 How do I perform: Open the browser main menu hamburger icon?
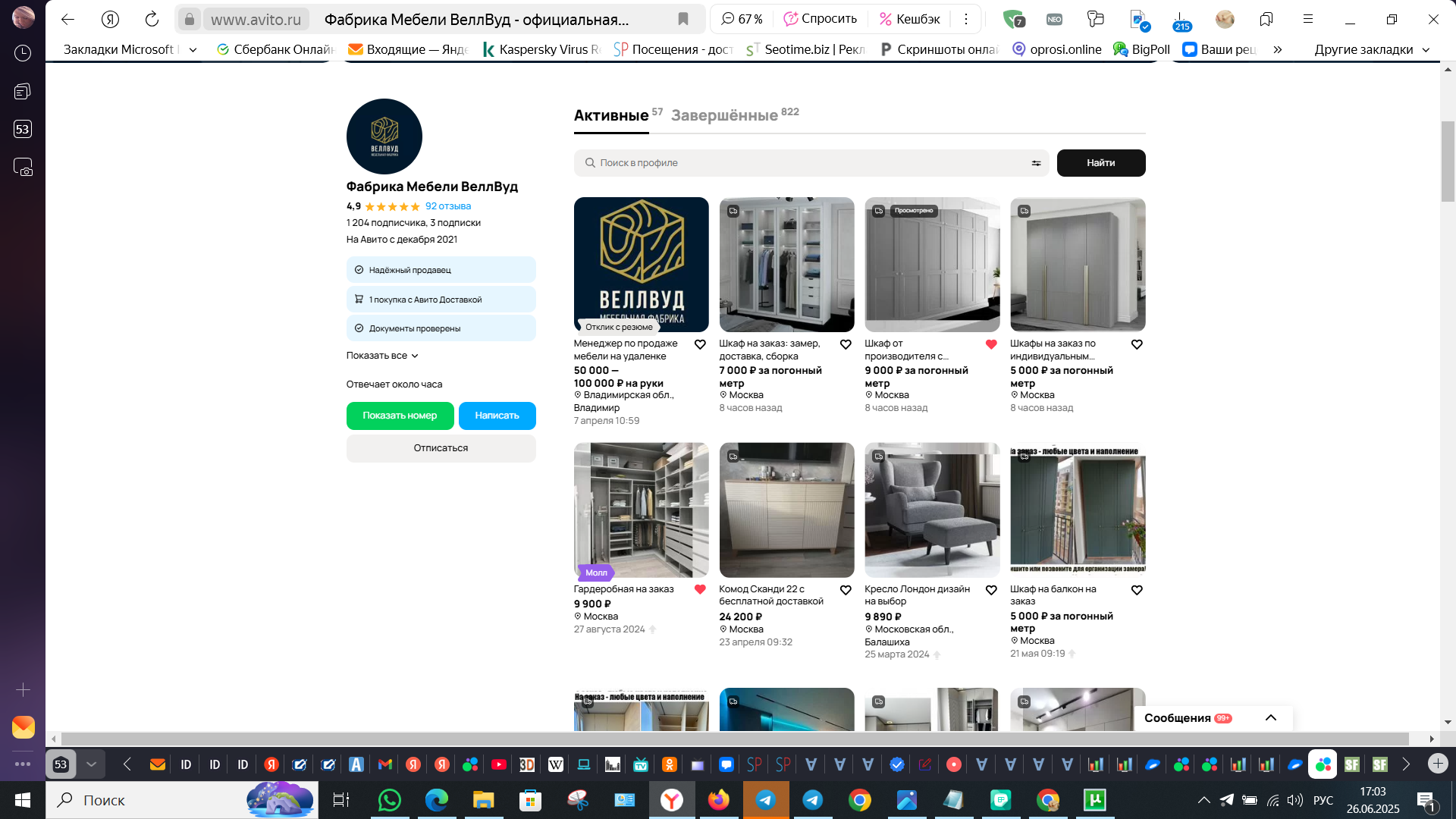point(1308,19)
